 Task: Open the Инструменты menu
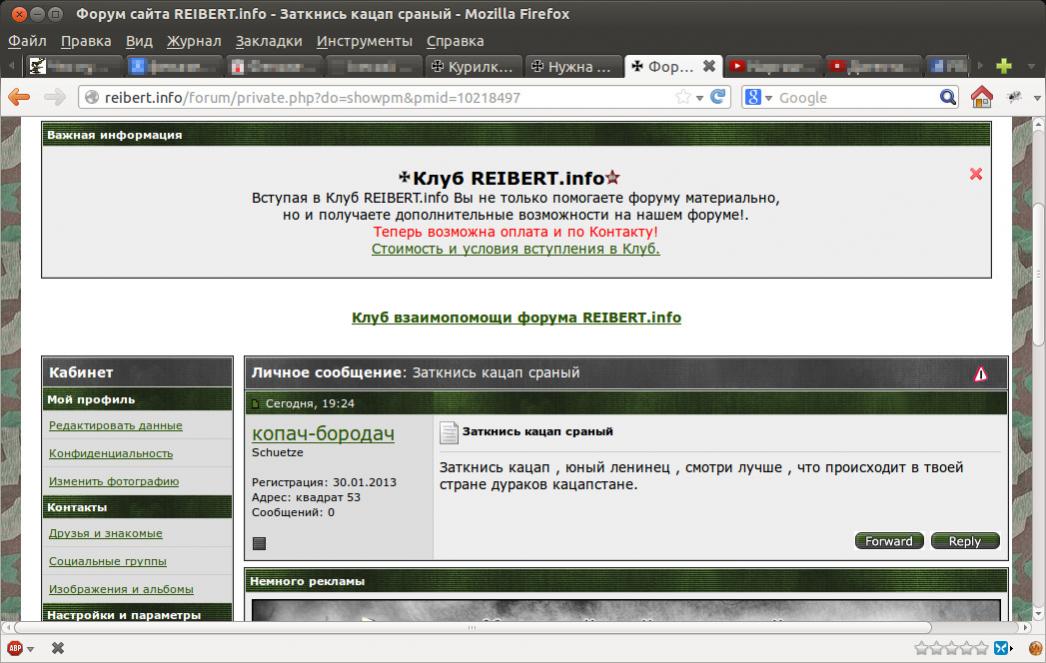coord(364,41)
